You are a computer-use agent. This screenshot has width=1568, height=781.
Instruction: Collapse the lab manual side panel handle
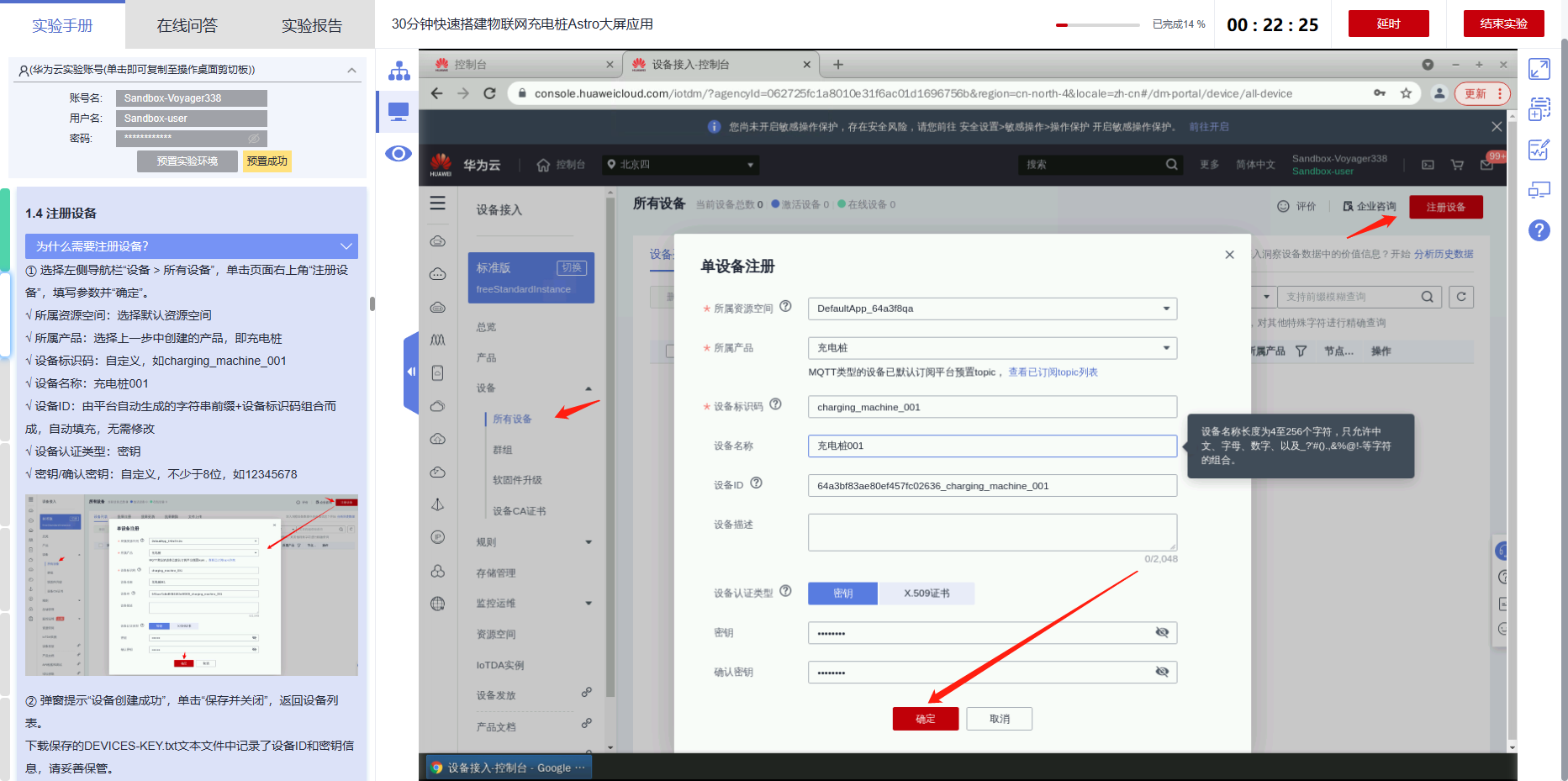[411, 372]
